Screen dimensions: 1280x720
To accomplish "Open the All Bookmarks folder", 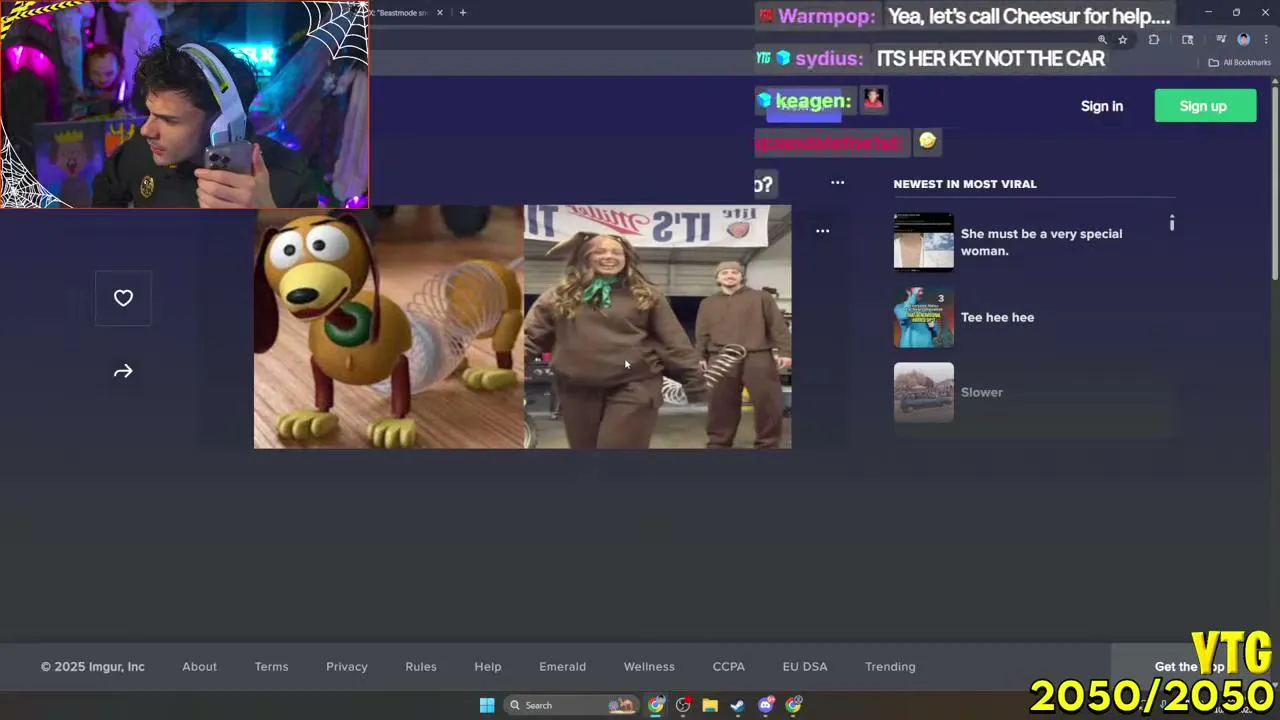I will (x=1239, y=62).
